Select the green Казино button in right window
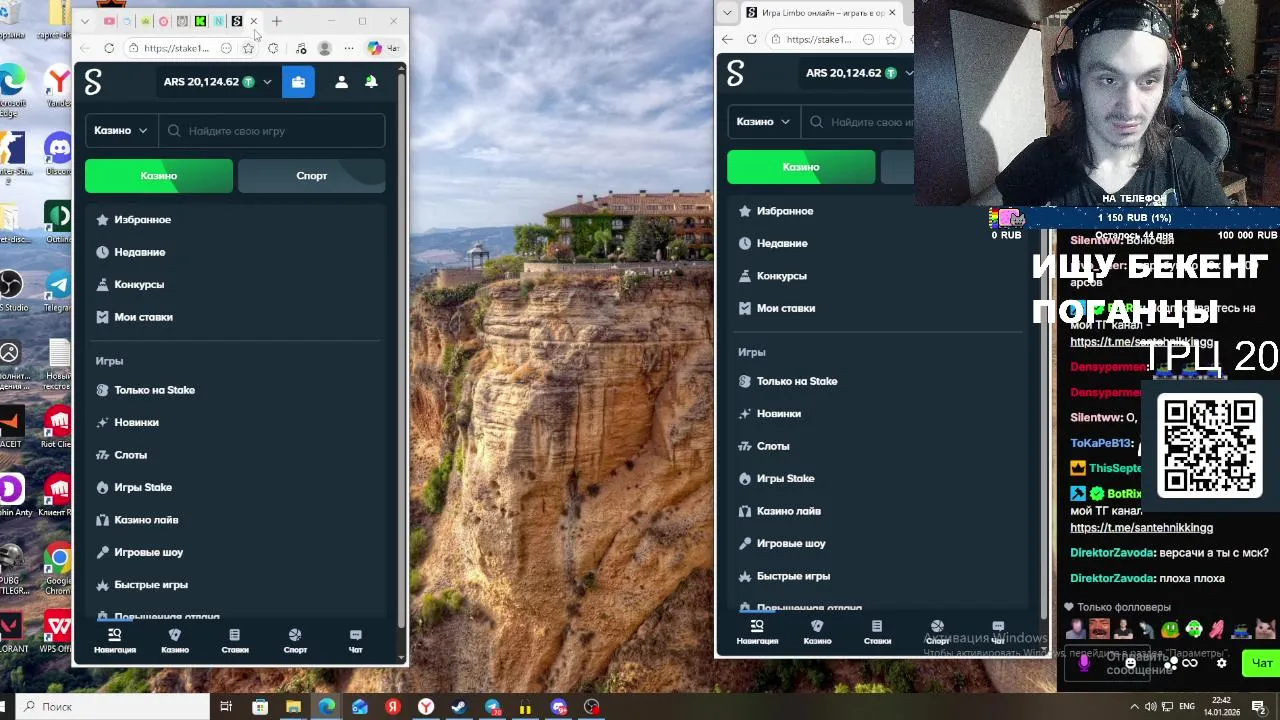The image size is (1280, 720). pos(801,167)
